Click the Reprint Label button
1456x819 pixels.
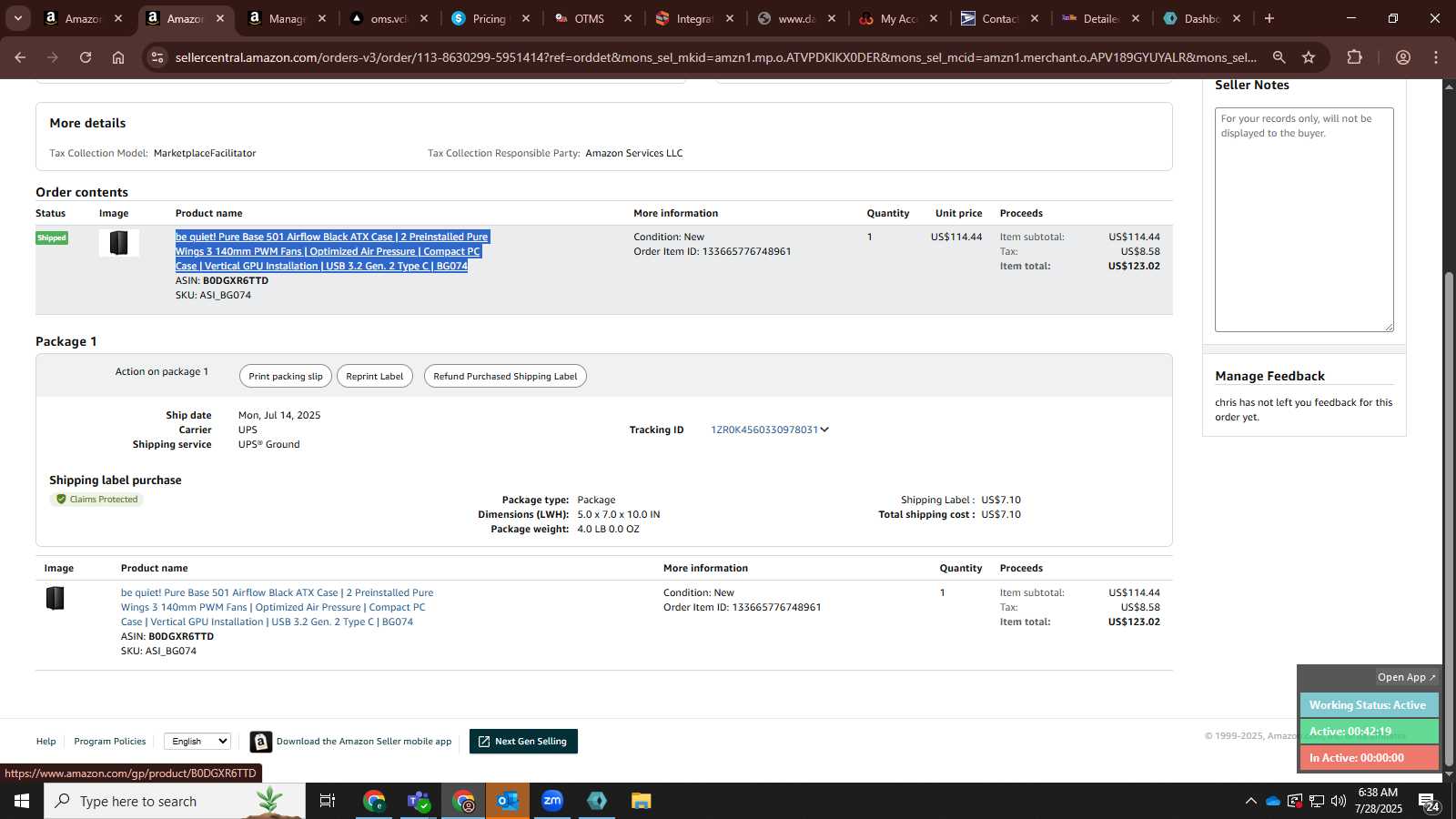(x=374, y=376)
